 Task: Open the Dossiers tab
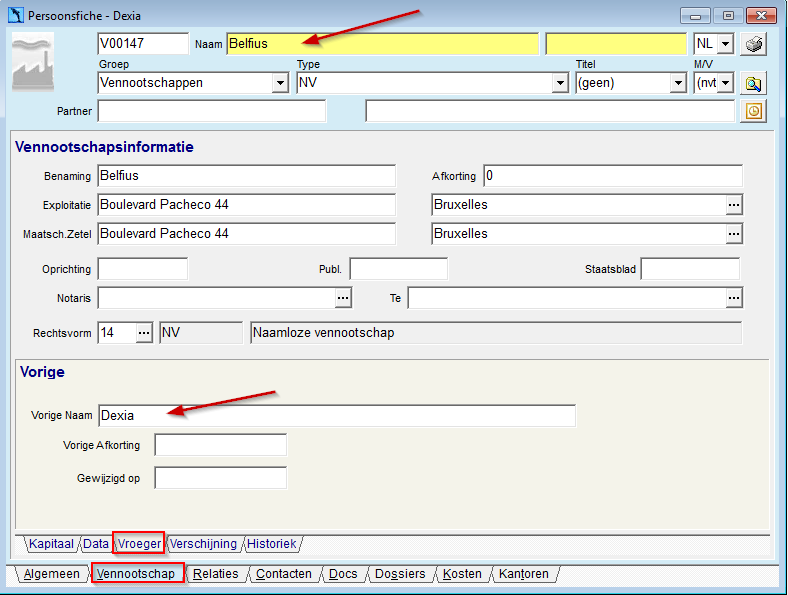(x=400, y=574)
